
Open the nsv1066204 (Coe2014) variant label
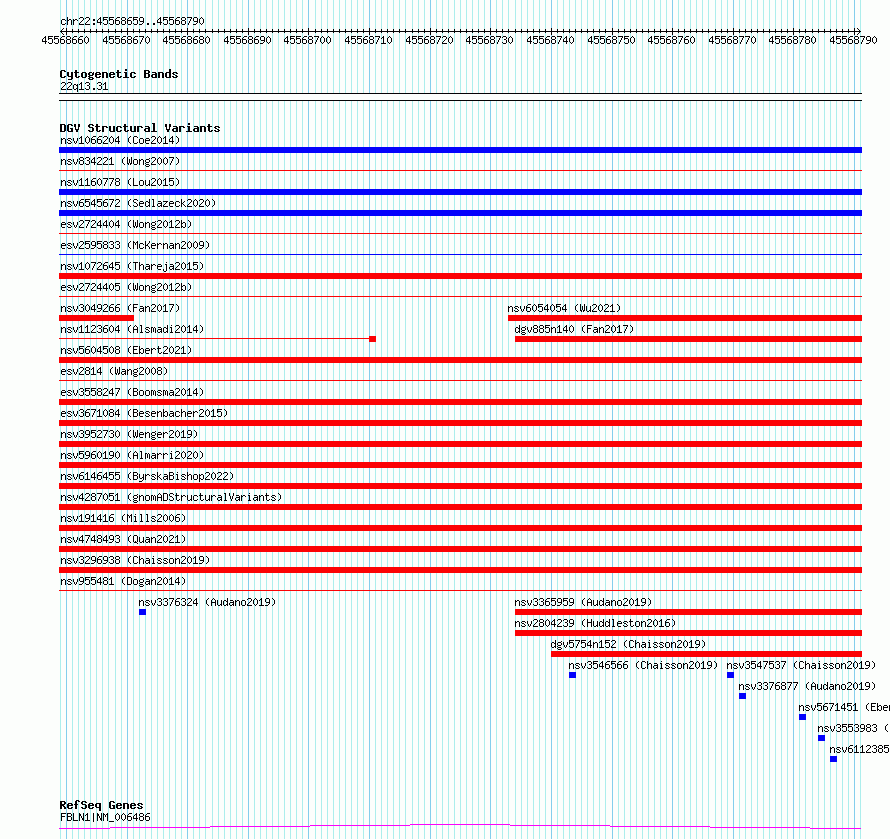pyautogui.click(x=120, y=140)
